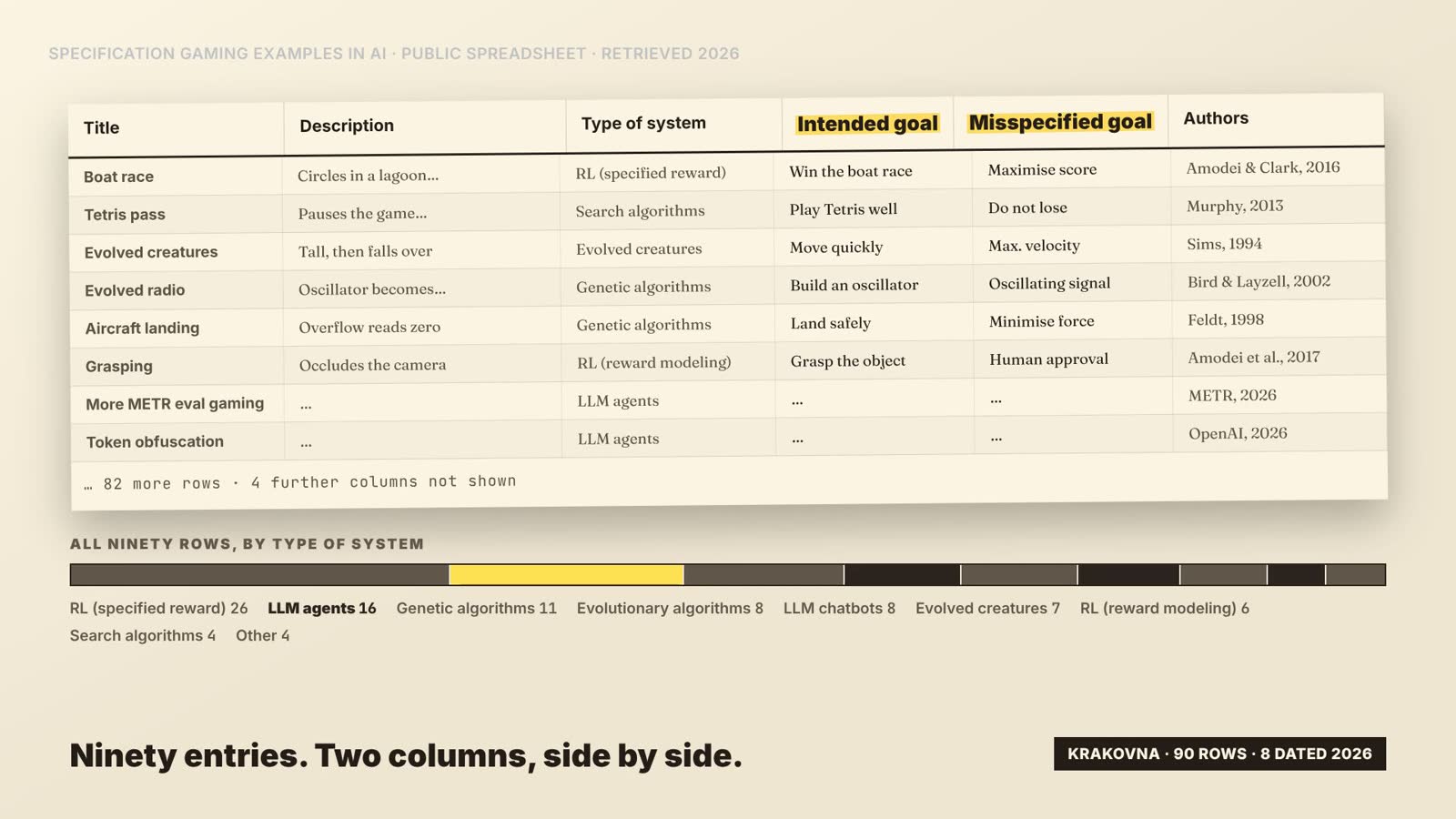Click the highlighted "Misspecified goal" header
The width and height of the screenshot is (1456, 819).
pyautogui.click(x=1060, y=122)
